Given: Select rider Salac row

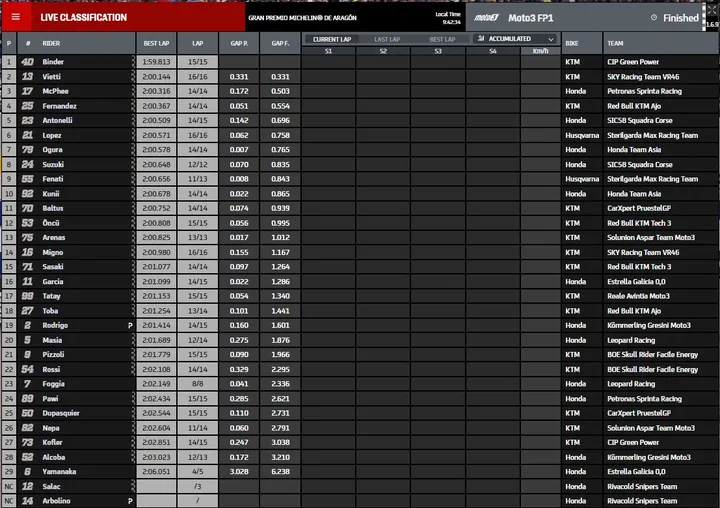Looking at the screenshot, I should coord(360,486).
